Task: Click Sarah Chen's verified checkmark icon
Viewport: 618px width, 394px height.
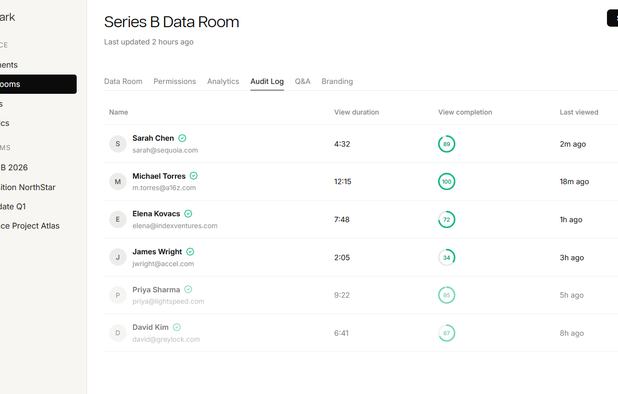Action: (182, 138)
